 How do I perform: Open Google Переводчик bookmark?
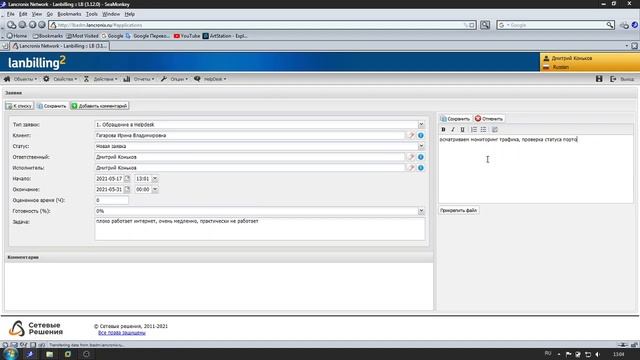point(147,36)
